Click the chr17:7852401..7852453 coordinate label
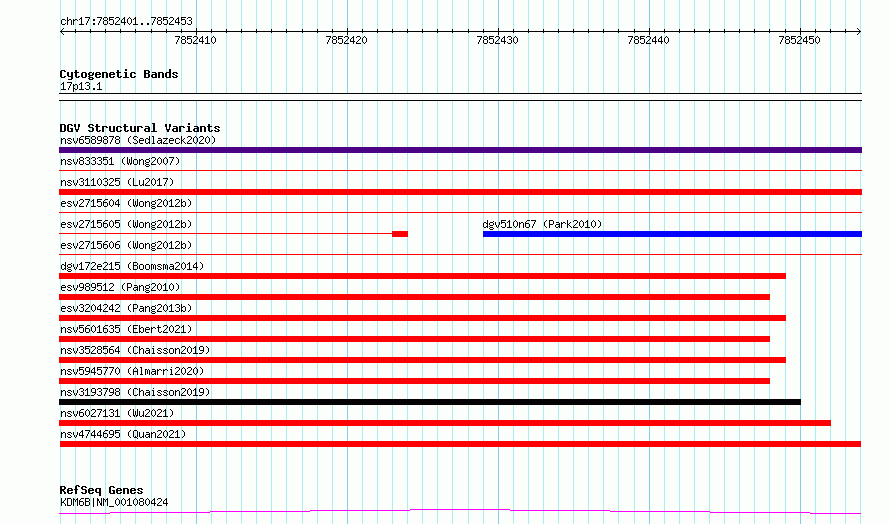 click(126, 22)
